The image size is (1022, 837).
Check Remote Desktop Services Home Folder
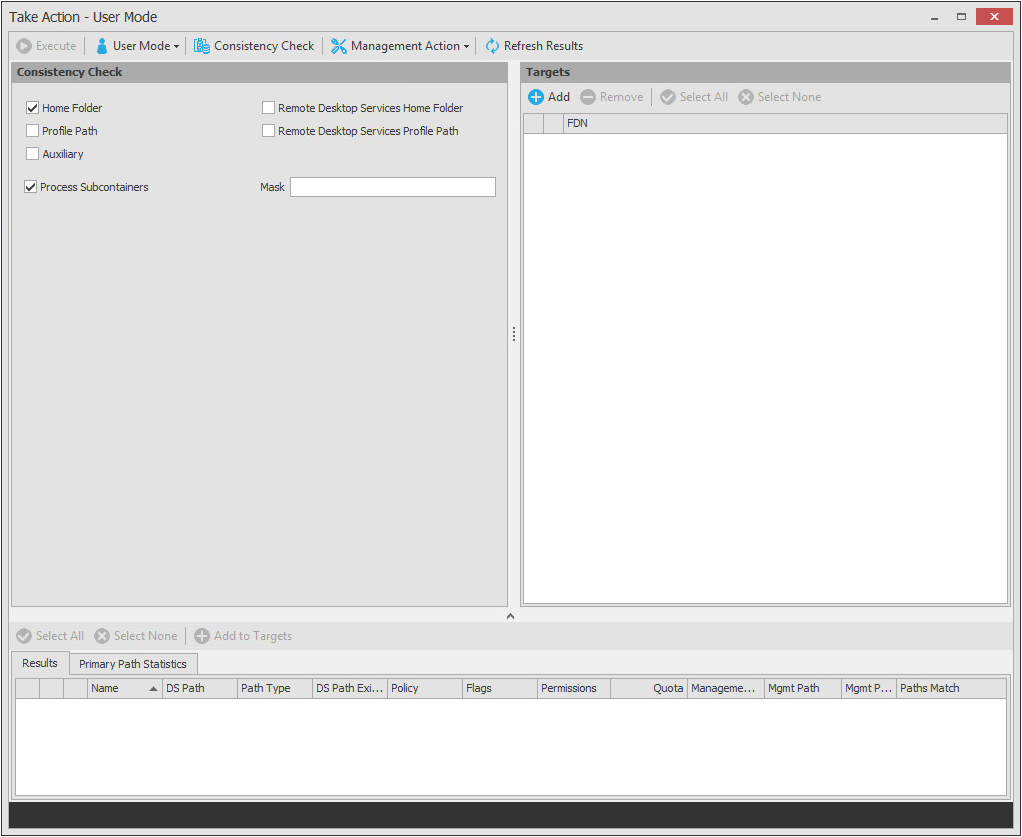[269, 108]
